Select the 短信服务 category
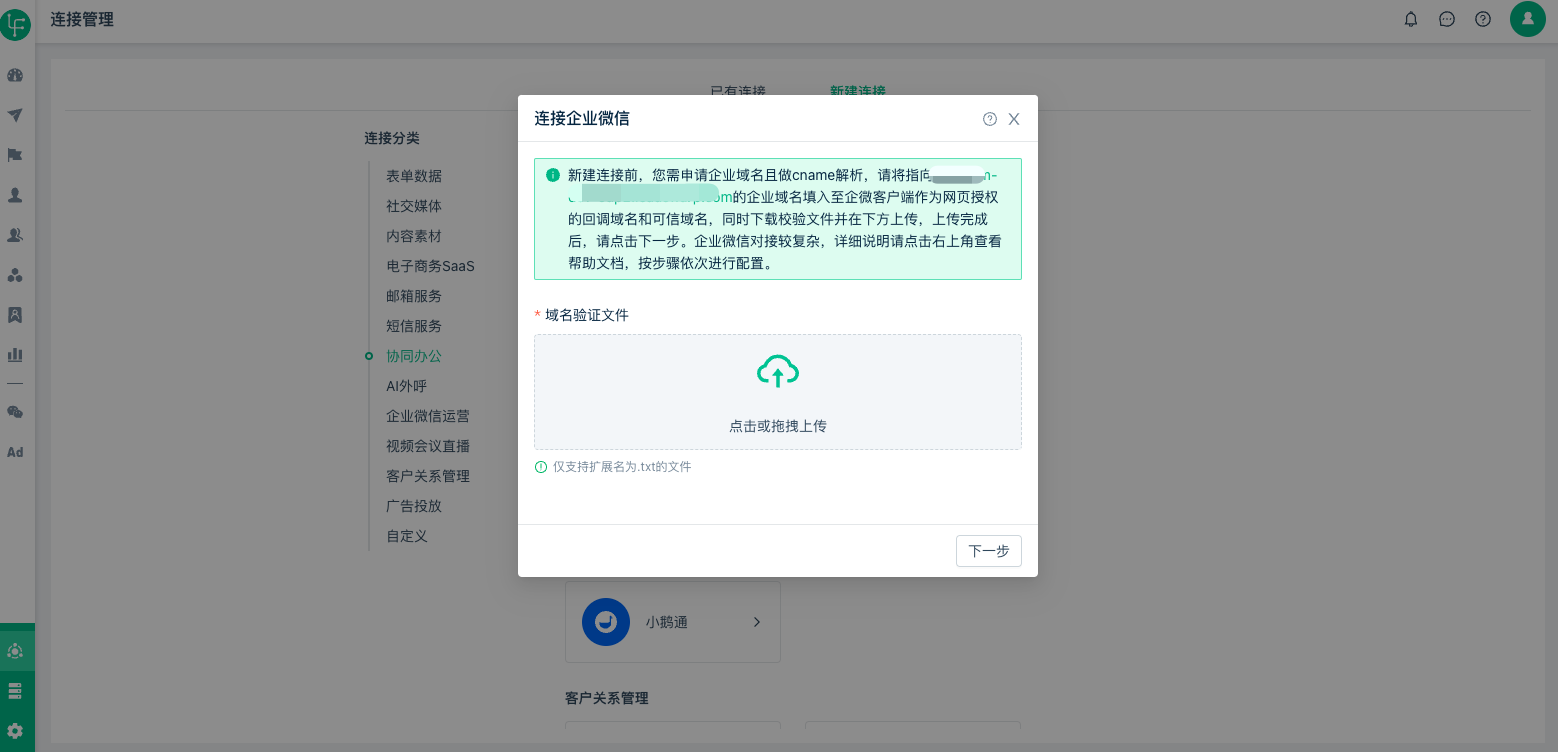This screenshot has width=1558, height=752. 414,326
